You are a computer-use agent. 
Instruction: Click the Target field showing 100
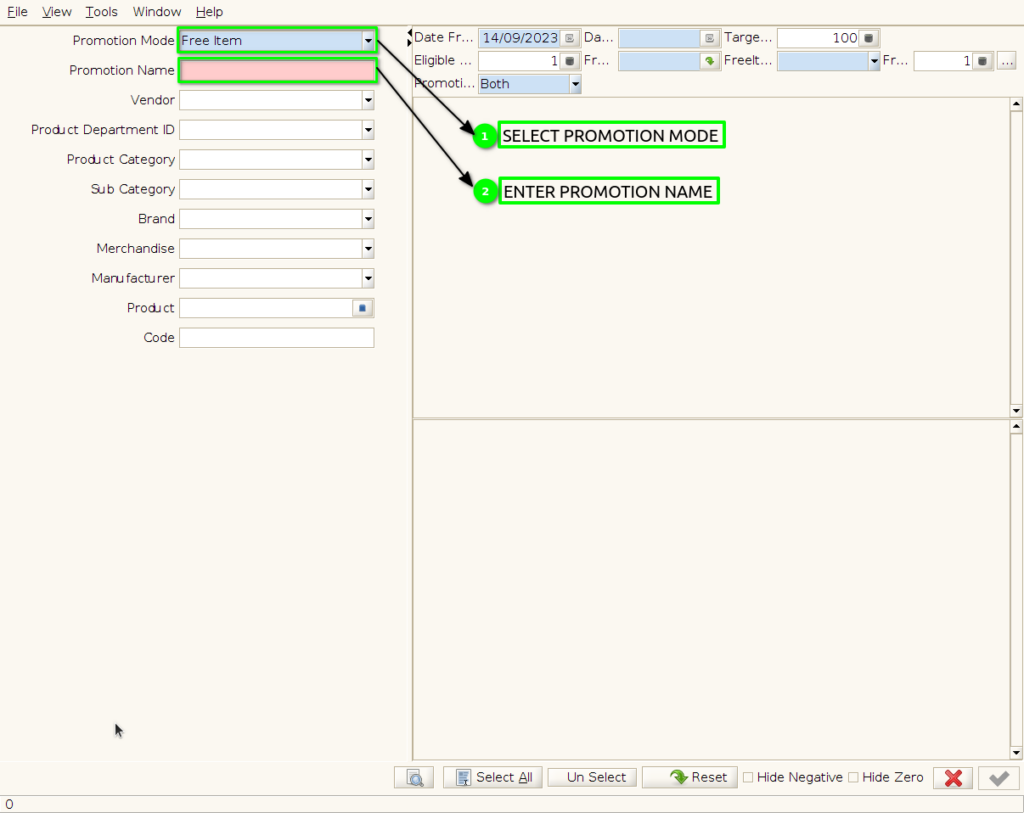click(x=819, y=39)
